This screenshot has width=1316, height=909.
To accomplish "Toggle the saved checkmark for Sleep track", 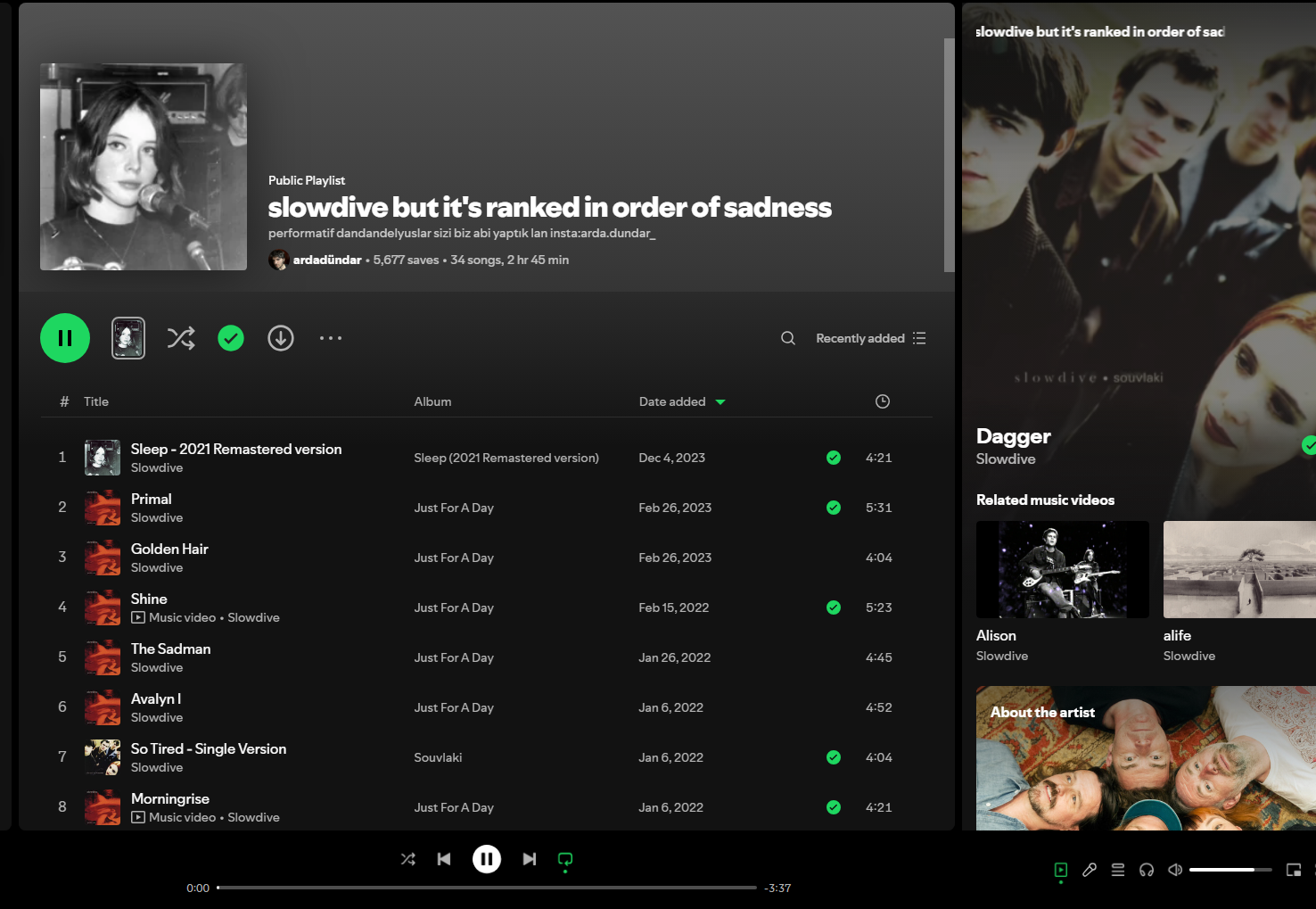I will pos(834,458).
